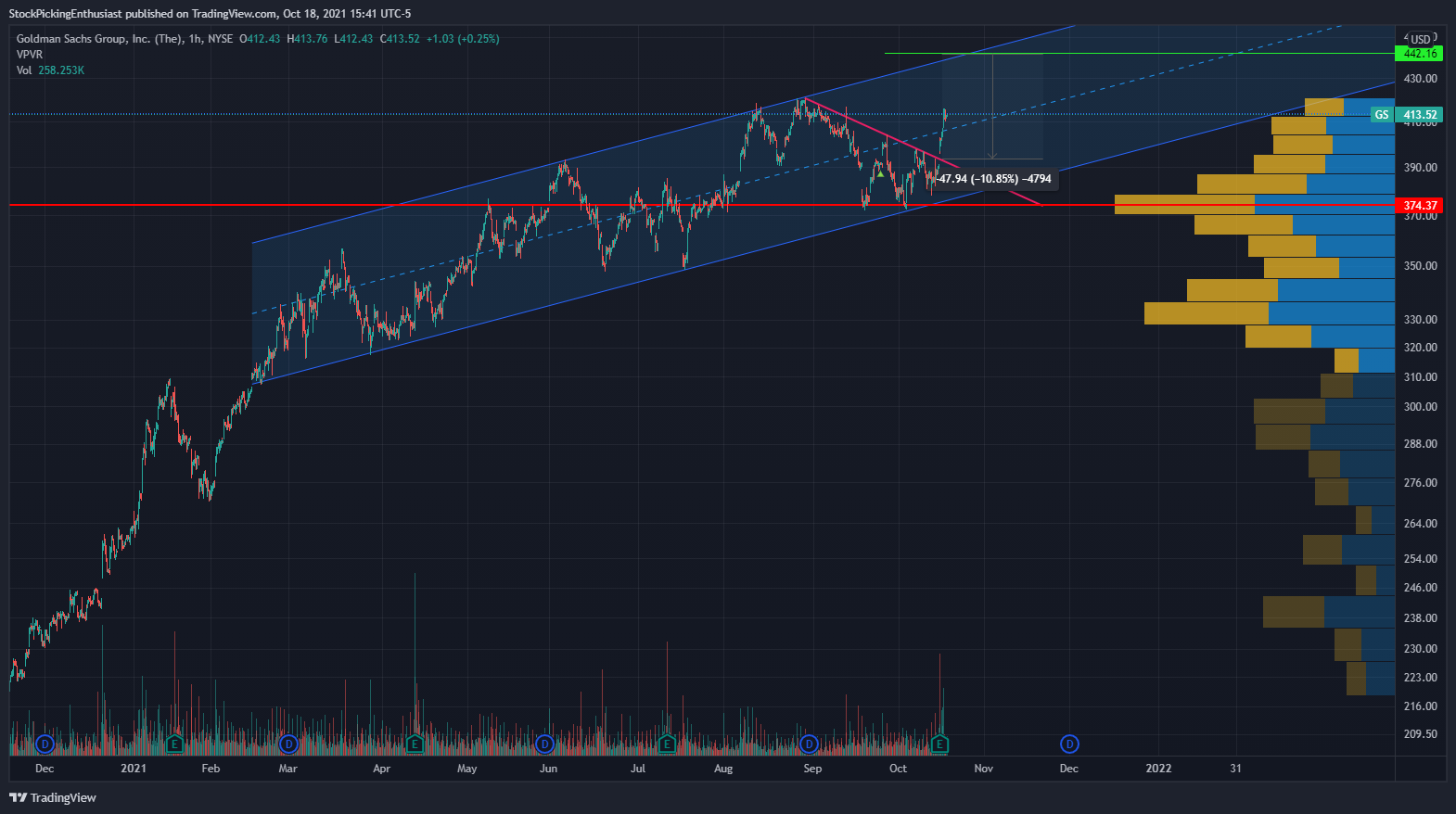
Task: Click the Nov label on the time axis
Action: [x=984, y=769]
